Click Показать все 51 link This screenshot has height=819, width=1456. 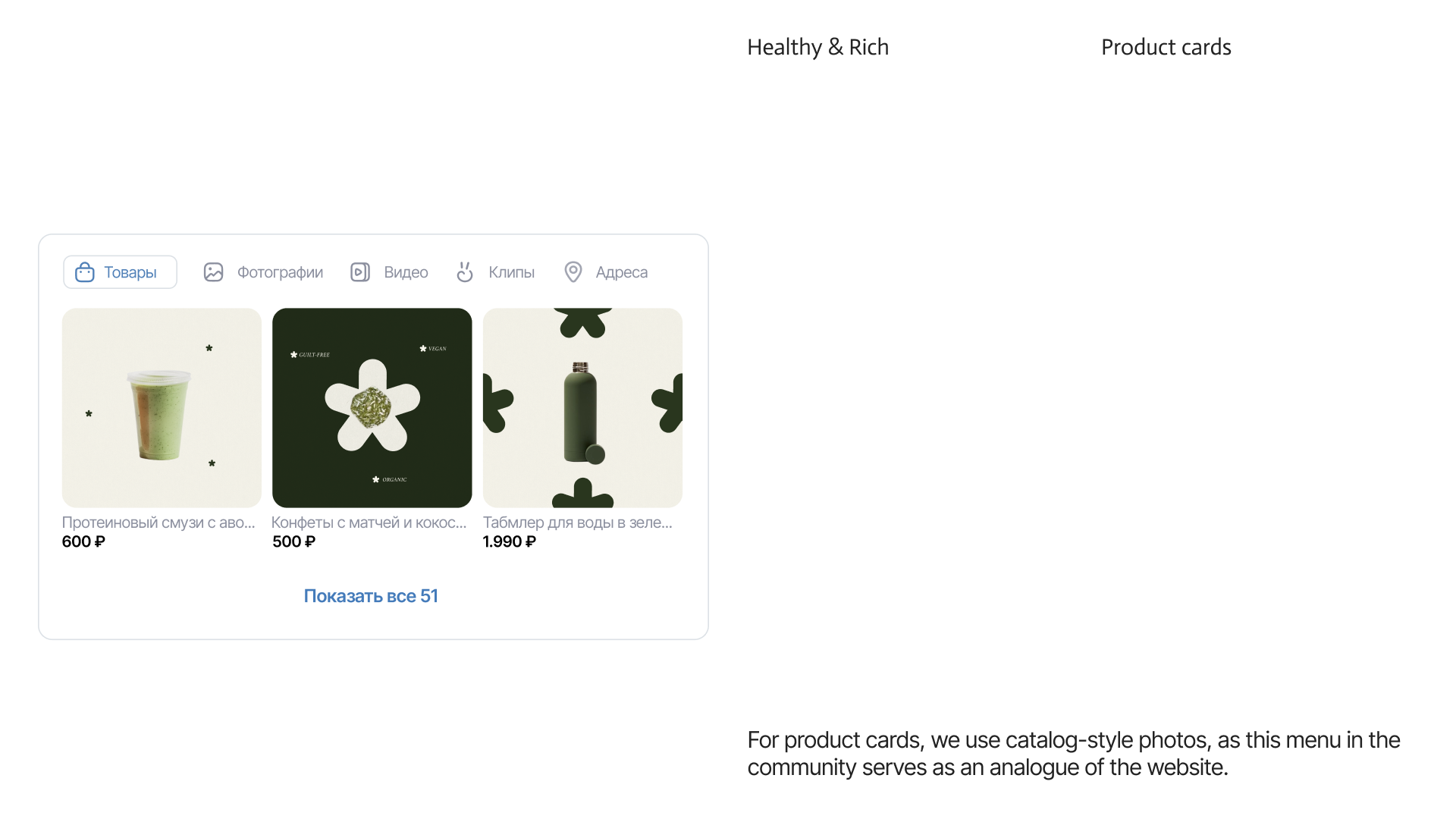(x=371, y=596)
